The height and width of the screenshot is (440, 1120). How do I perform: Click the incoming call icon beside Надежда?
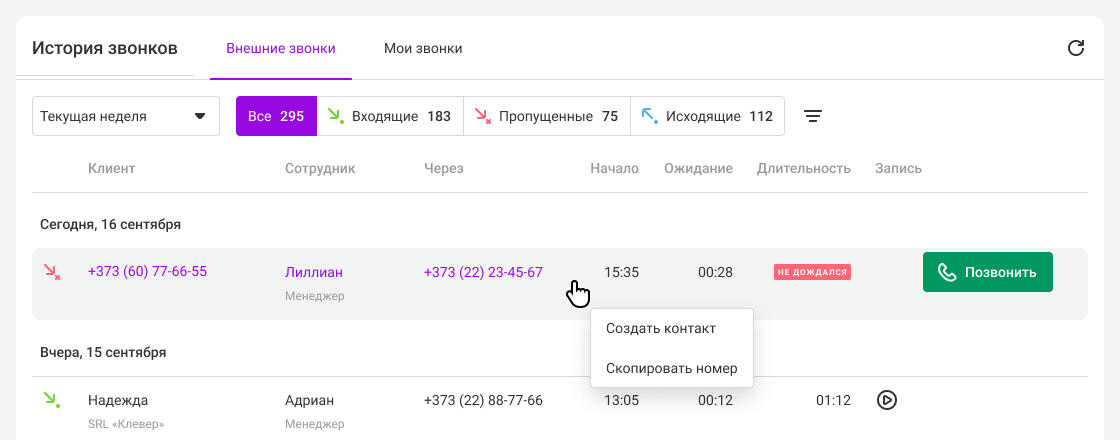coord(52,400)
